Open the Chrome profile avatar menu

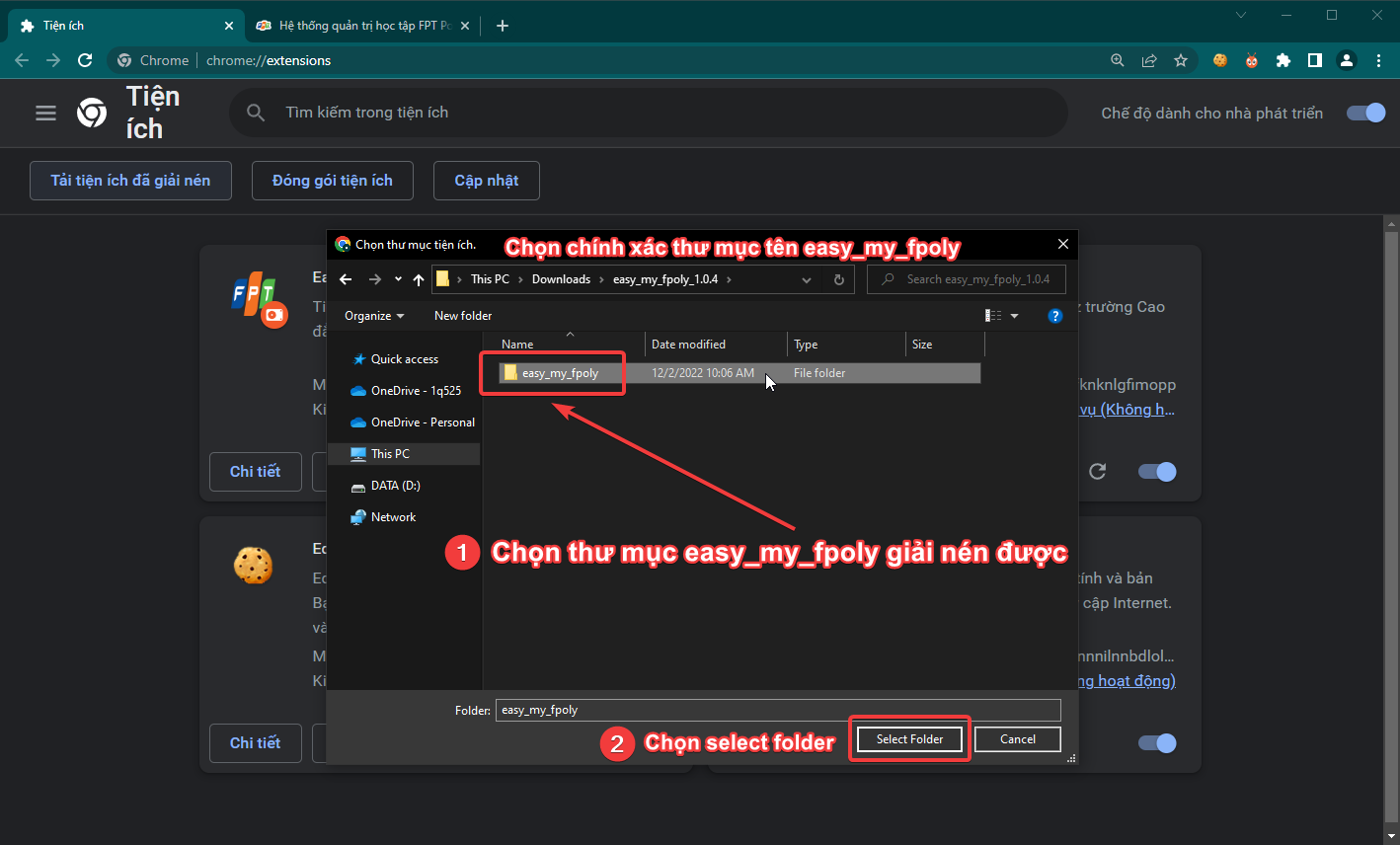(x=1347, y=60)
